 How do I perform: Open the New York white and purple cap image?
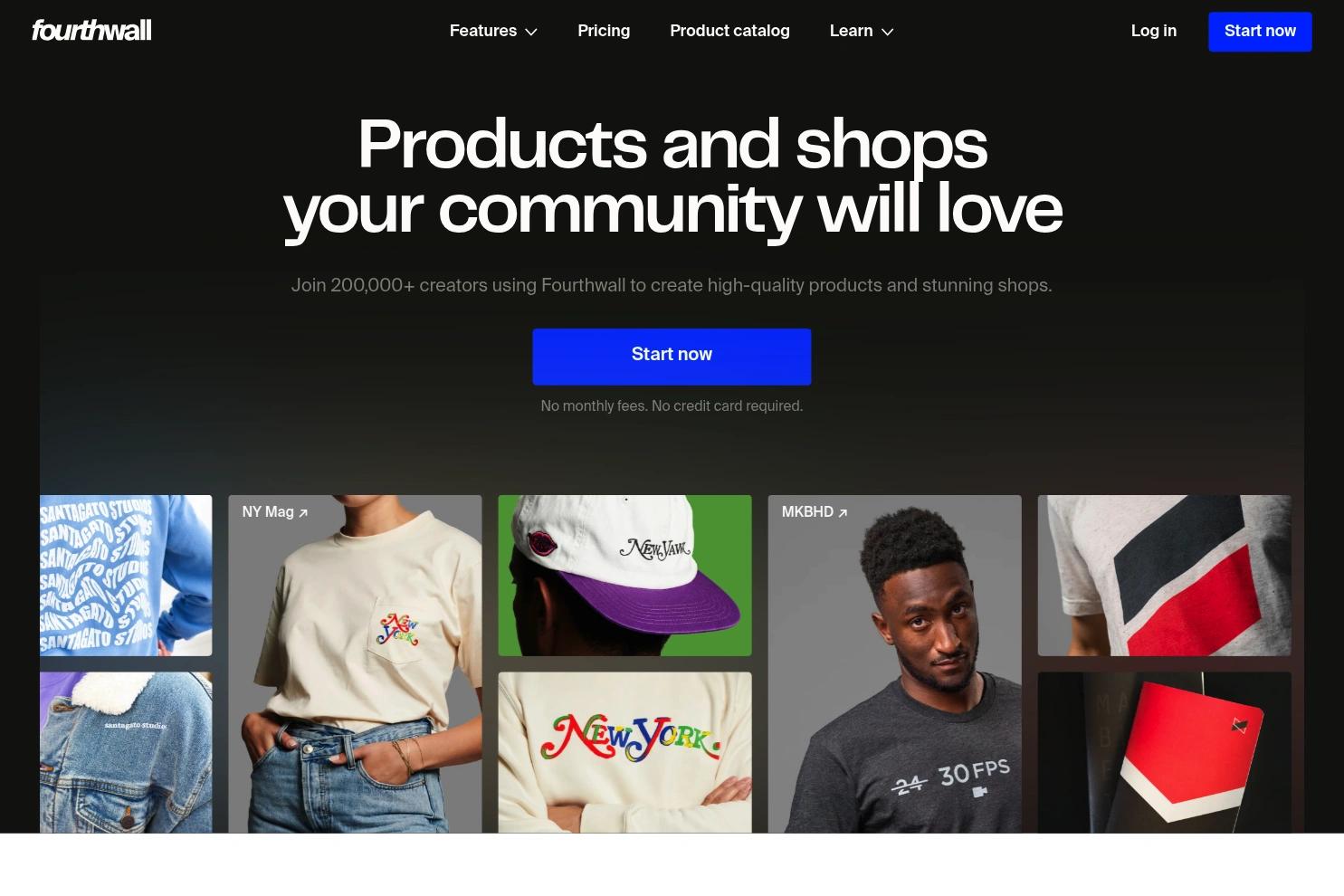tap(624, 576)
